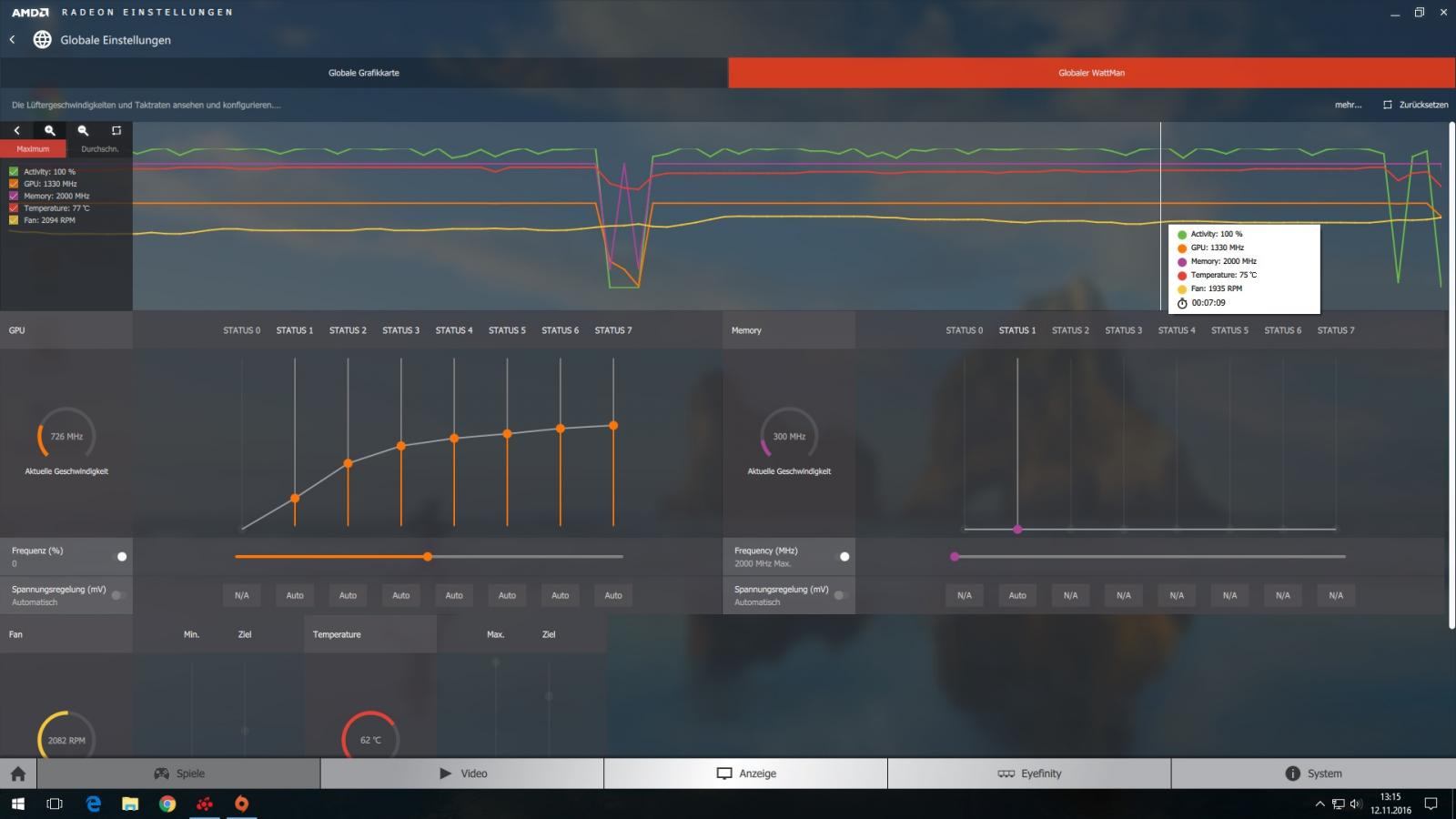The image size is (1456, 819).
Task: Switch to Globaler WattMan tab
Action: click(x=1091, y=73)
